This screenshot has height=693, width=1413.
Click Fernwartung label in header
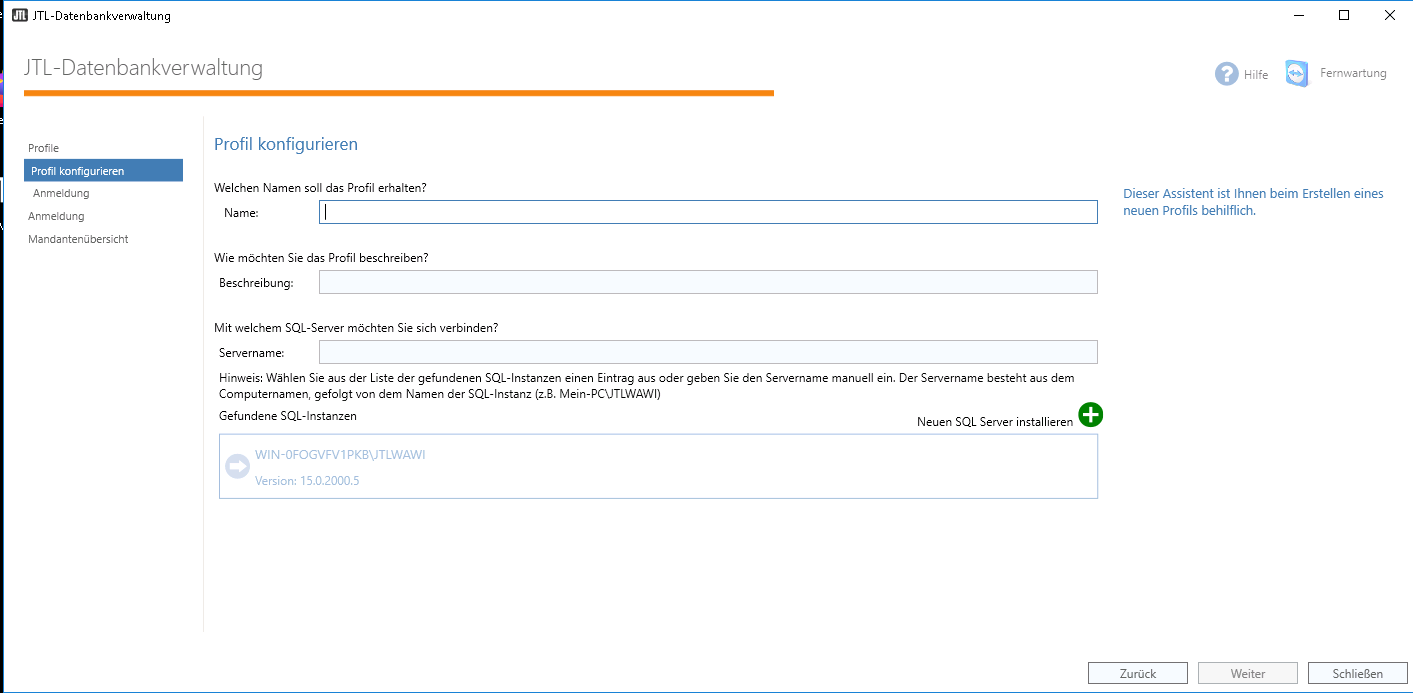[1353, 73]
